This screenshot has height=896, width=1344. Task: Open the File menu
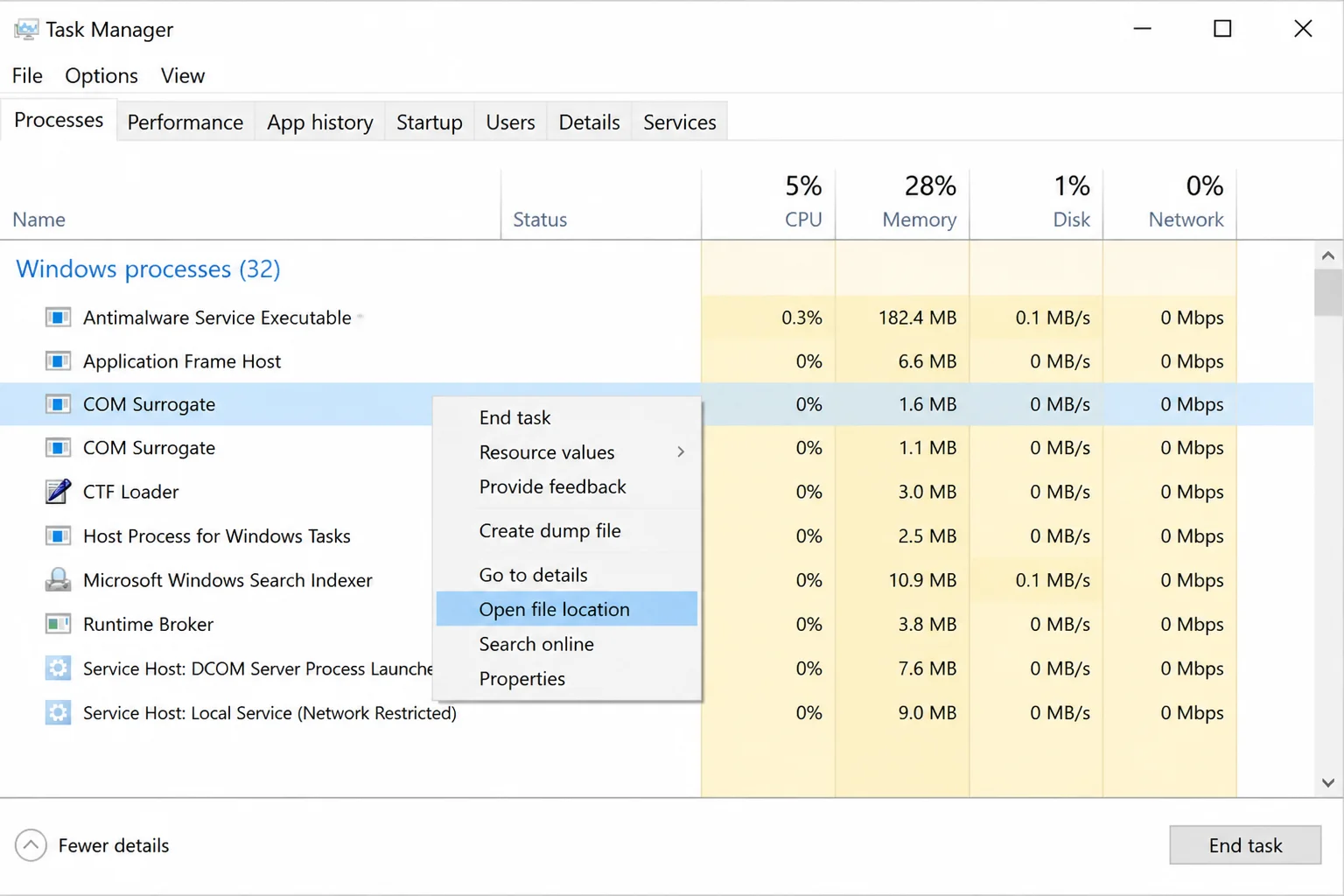[27, 76]
